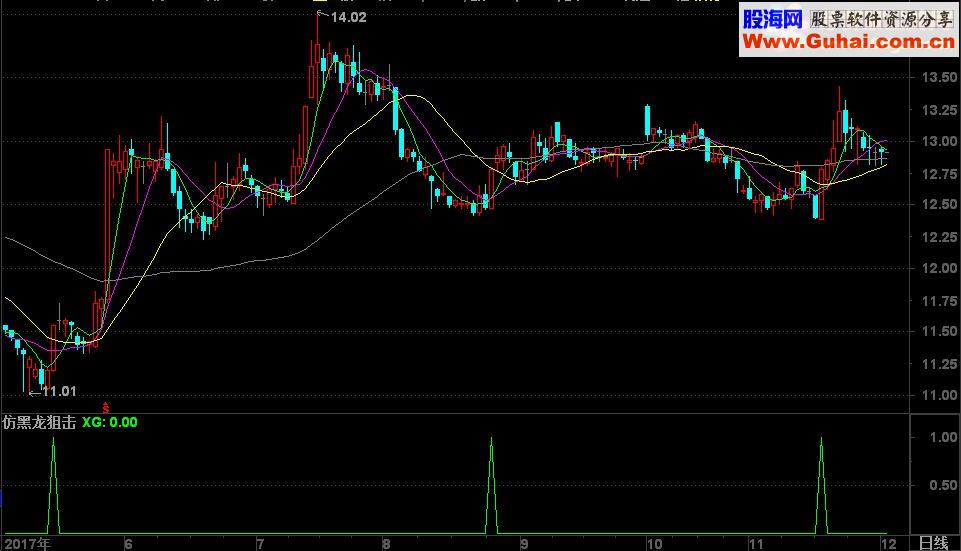Select month 6 on the time axis
Screen dimensions: 961x551
(128, 544)
